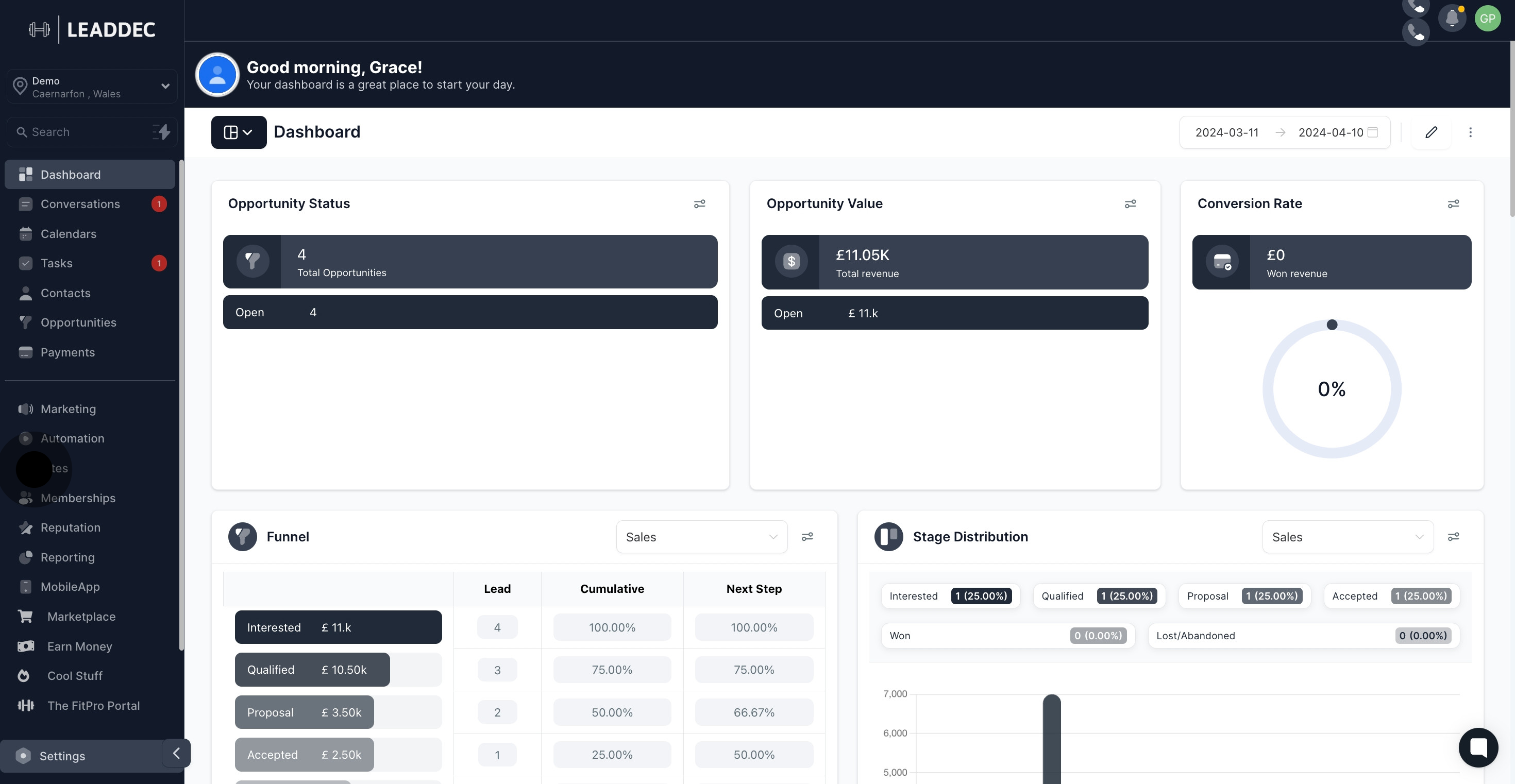Open Tasks in the sidebar
1515x784 pixels.
coord(89,263)
